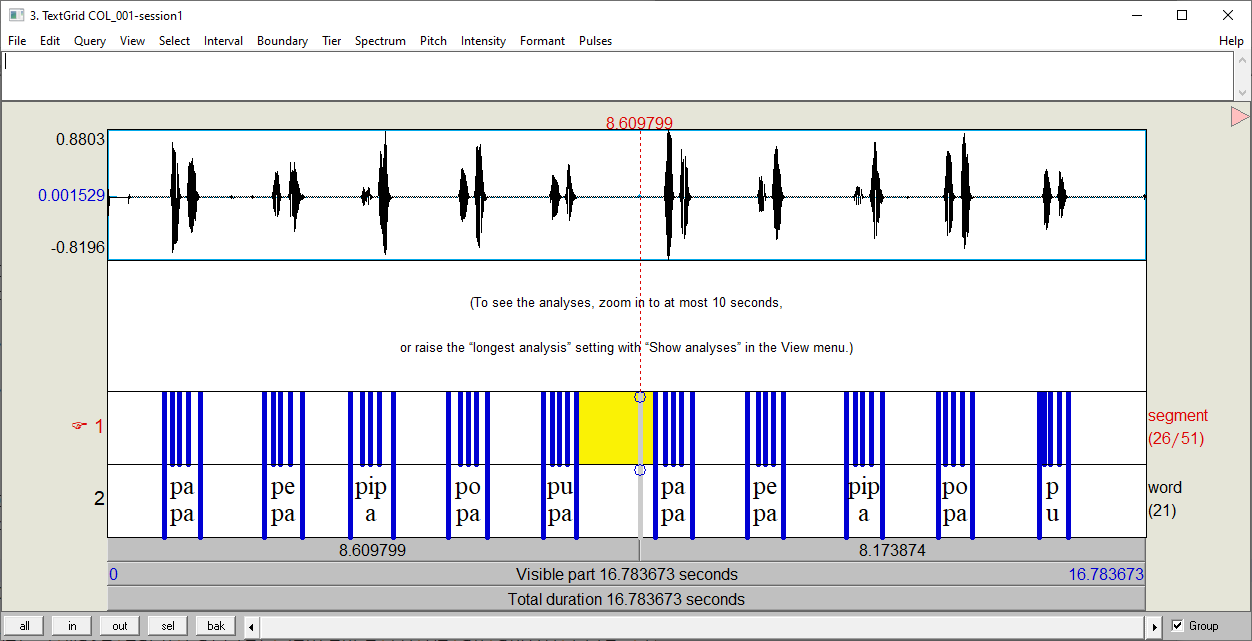The width and height of the screenshot is (1252, 641).
Task: Select the first 'papa' word interval
Action: click(182, 501)
